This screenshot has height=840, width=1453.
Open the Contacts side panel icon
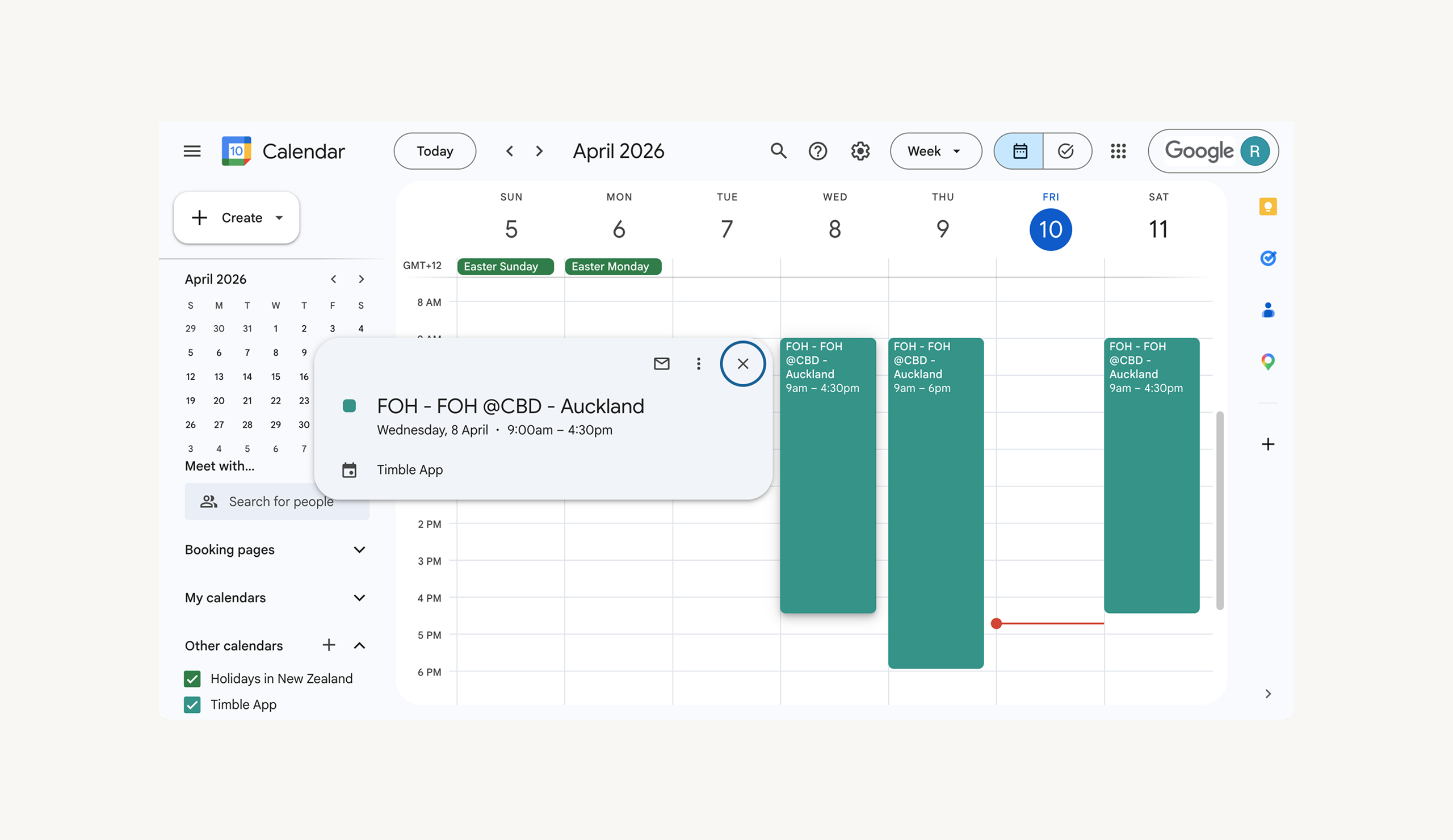pos(1267,310)
